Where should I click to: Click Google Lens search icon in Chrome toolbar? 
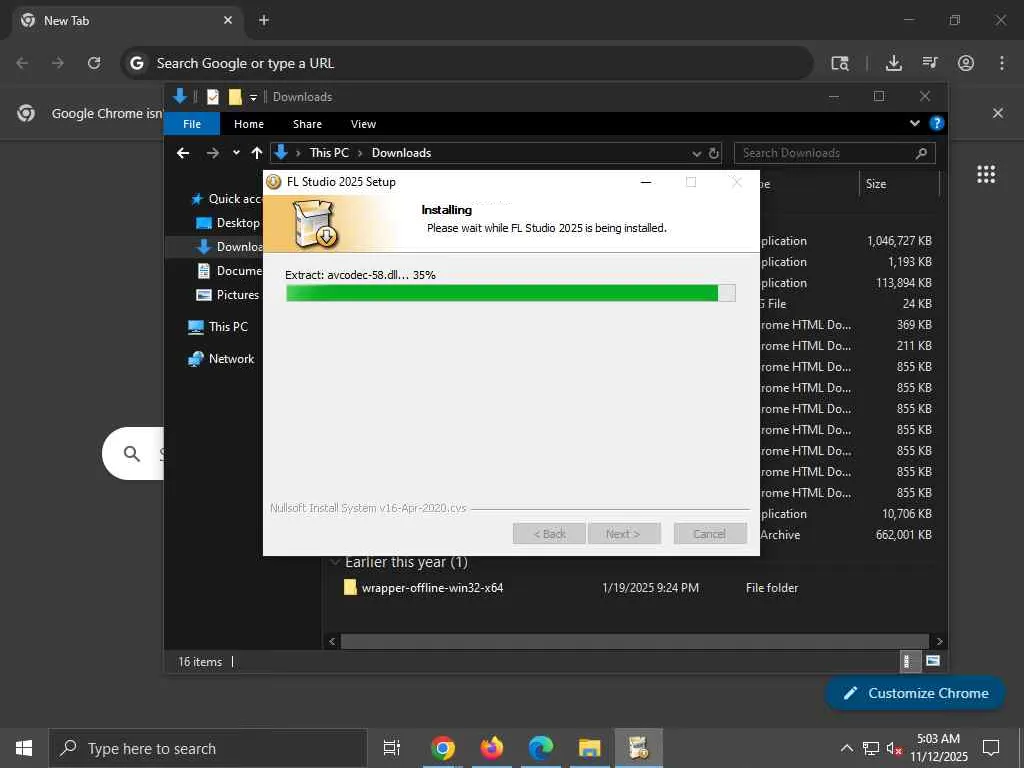click(x=840, y=63)
